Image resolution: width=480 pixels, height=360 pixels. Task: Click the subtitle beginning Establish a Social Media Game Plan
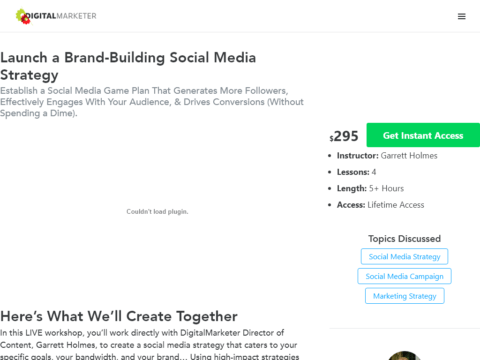point(152,102)
